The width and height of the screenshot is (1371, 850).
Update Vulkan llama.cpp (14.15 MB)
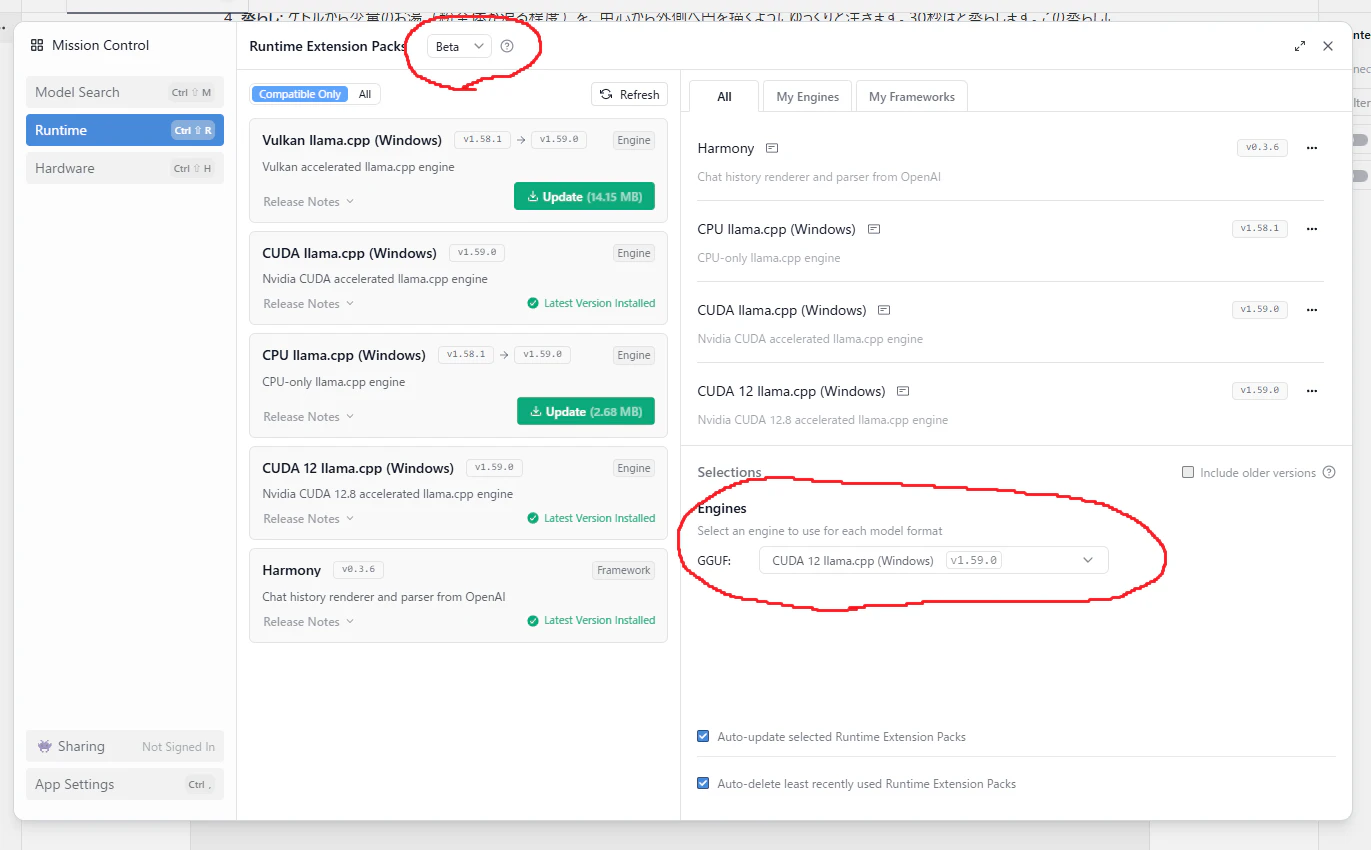(x=584, y=196)
